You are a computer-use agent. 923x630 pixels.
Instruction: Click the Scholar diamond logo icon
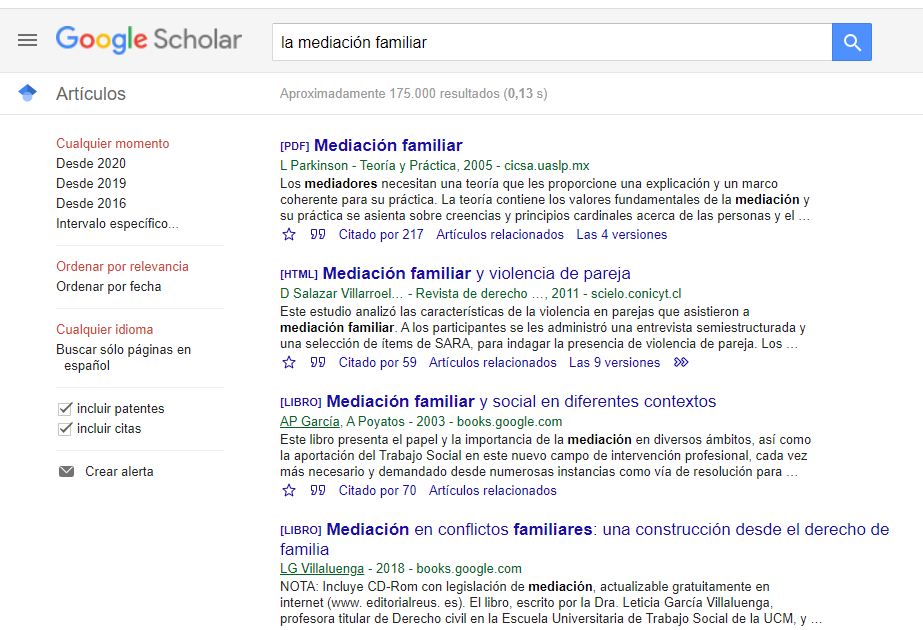27,92
